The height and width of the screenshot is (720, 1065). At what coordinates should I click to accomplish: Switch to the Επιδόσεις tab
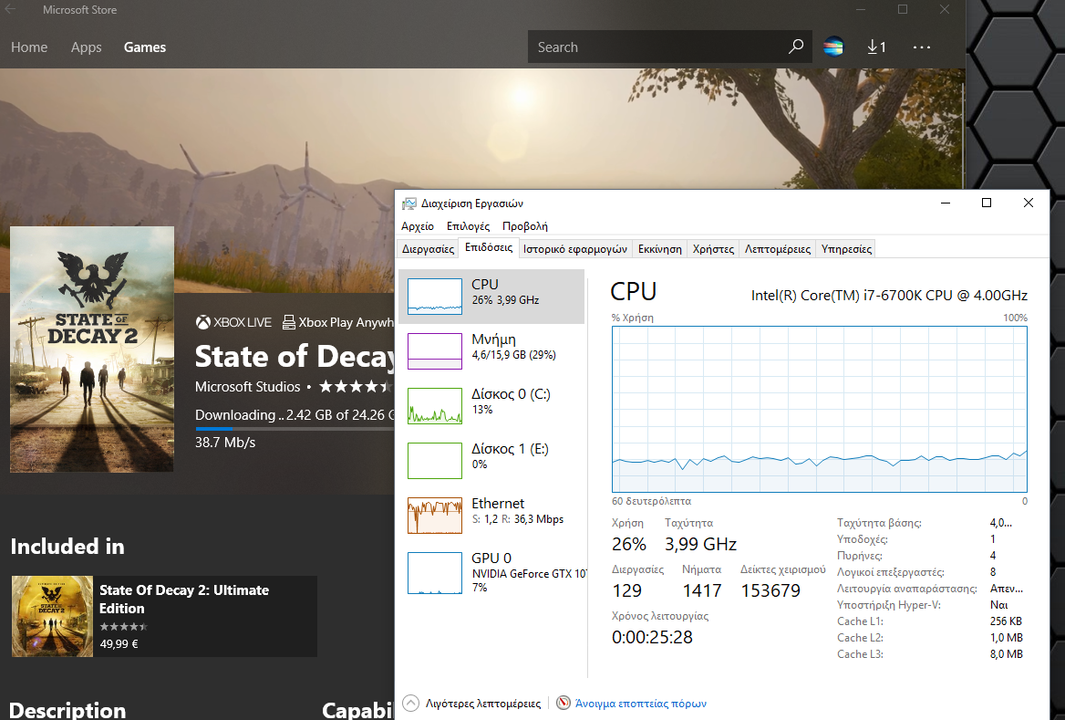489,248
